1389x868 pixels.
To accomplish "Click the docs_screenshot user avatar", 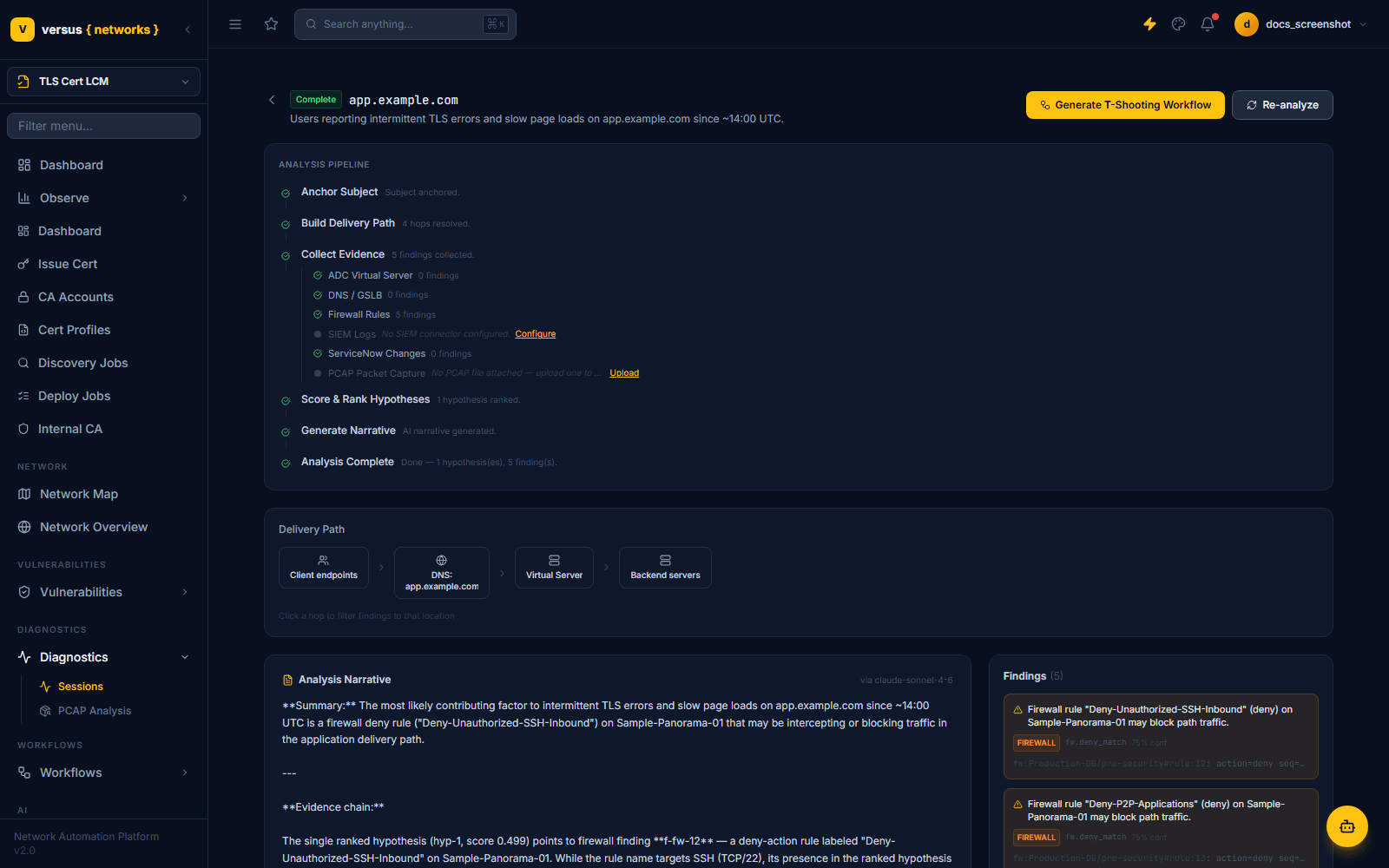I will [1247, 24].
